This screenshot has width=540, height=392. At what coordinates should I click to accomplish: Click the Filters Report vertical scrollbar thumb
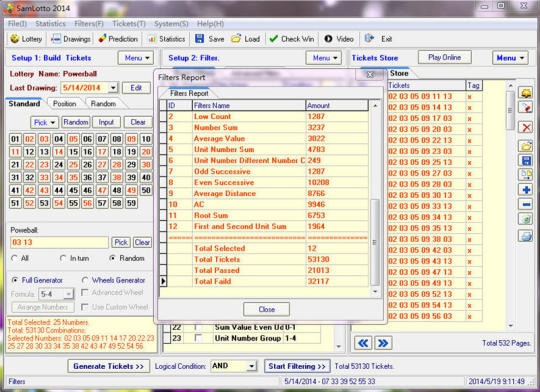(x=375, y=242)
